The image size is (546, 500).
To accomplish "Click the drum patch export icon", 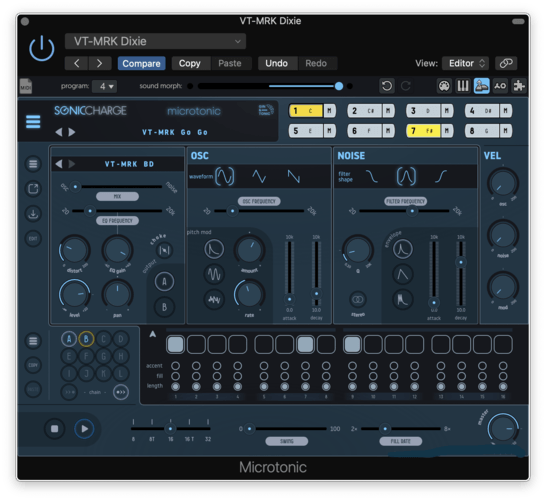I will tap(33, 189).
